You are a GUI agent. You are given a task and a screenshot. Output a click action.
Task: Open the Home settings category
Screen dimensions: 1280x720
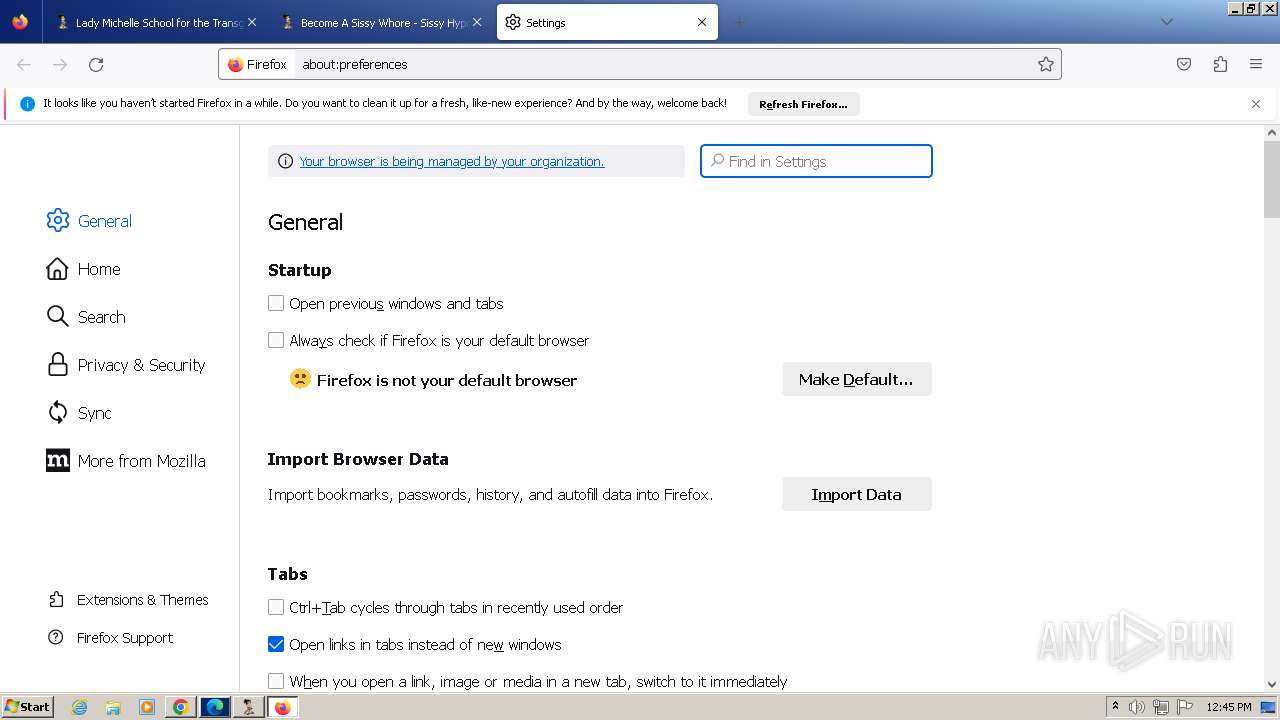click(83, 269)
